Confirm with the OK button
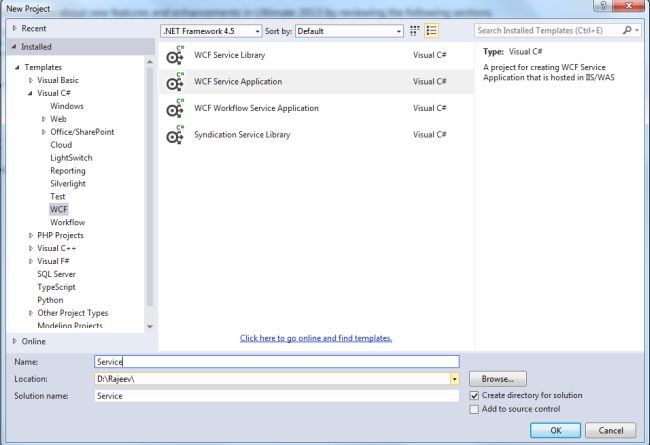 tap(555, 430)
